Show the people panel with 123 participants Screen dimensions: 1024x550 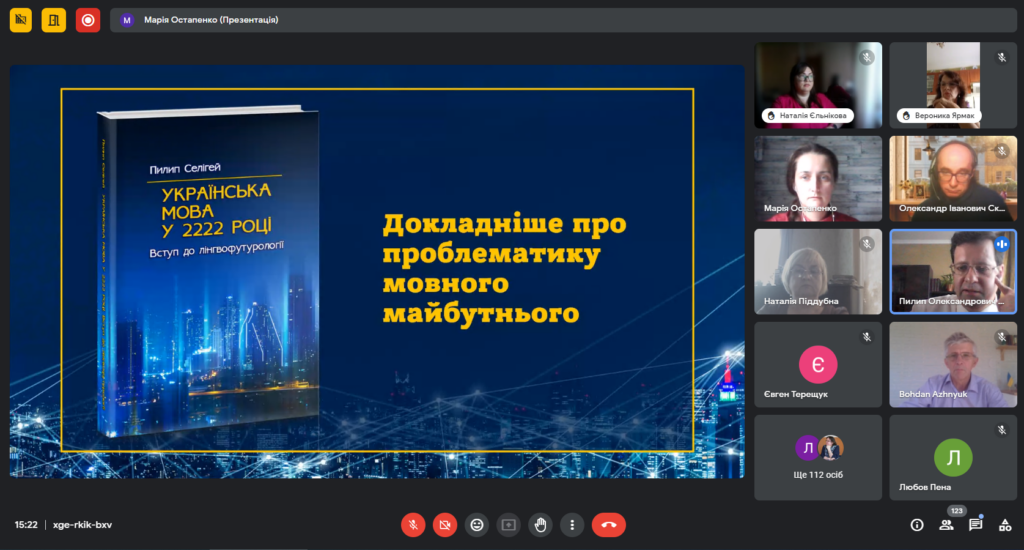[946, 525]
